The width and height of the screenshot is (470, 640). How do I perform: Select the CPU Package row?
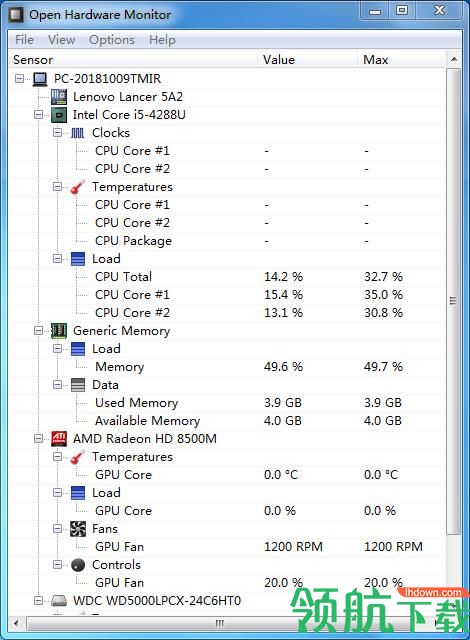[227, 241]
